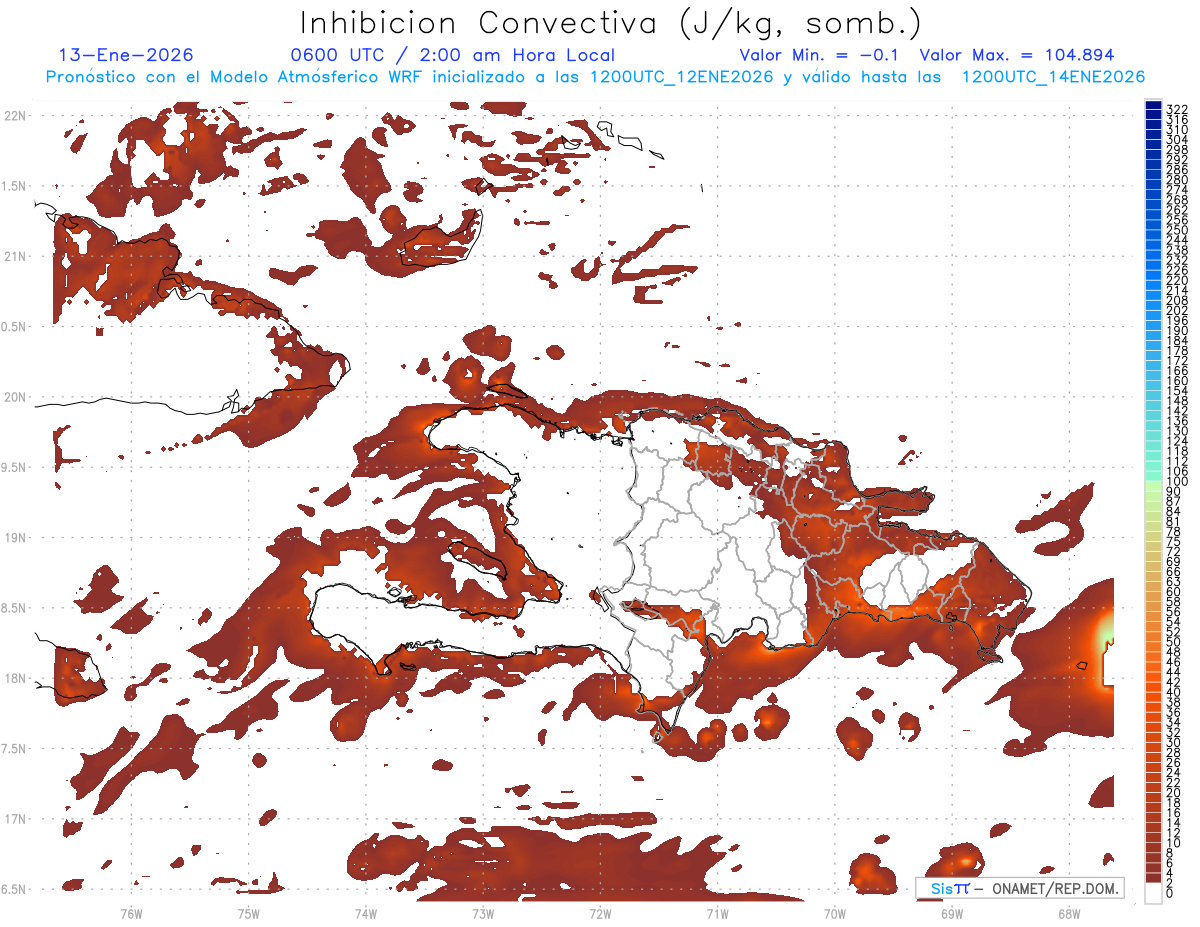1200x927 pixels.
Task: Click the '20N' latitude label
Action: [16, 397]
